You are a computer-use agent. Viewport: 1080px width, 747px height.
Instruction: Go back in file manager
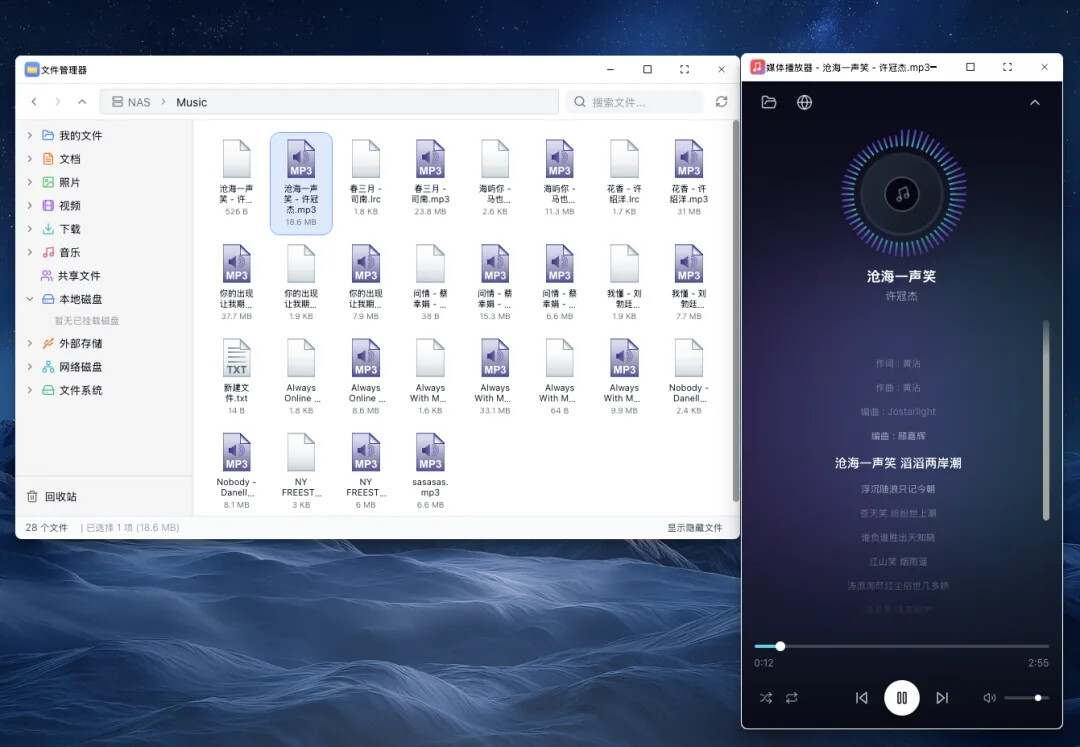pos(34,102)
